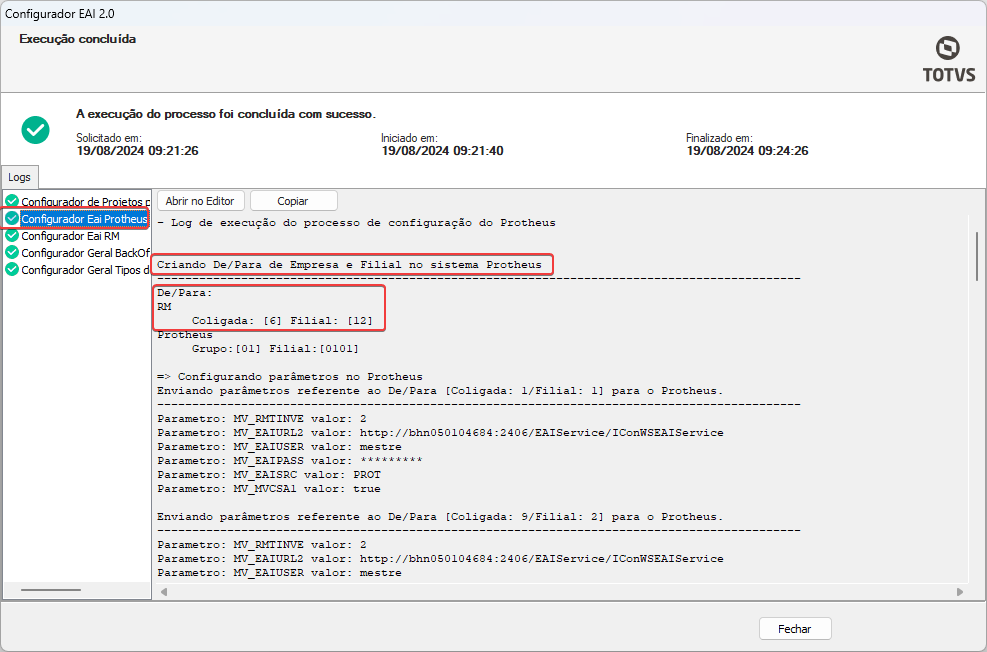Image resolution: width=987 pixels, height=652 pixels.
Task: Click the 'Iniciado em' date 19/08/2024 09:21:40
Action: click(442, 151)
